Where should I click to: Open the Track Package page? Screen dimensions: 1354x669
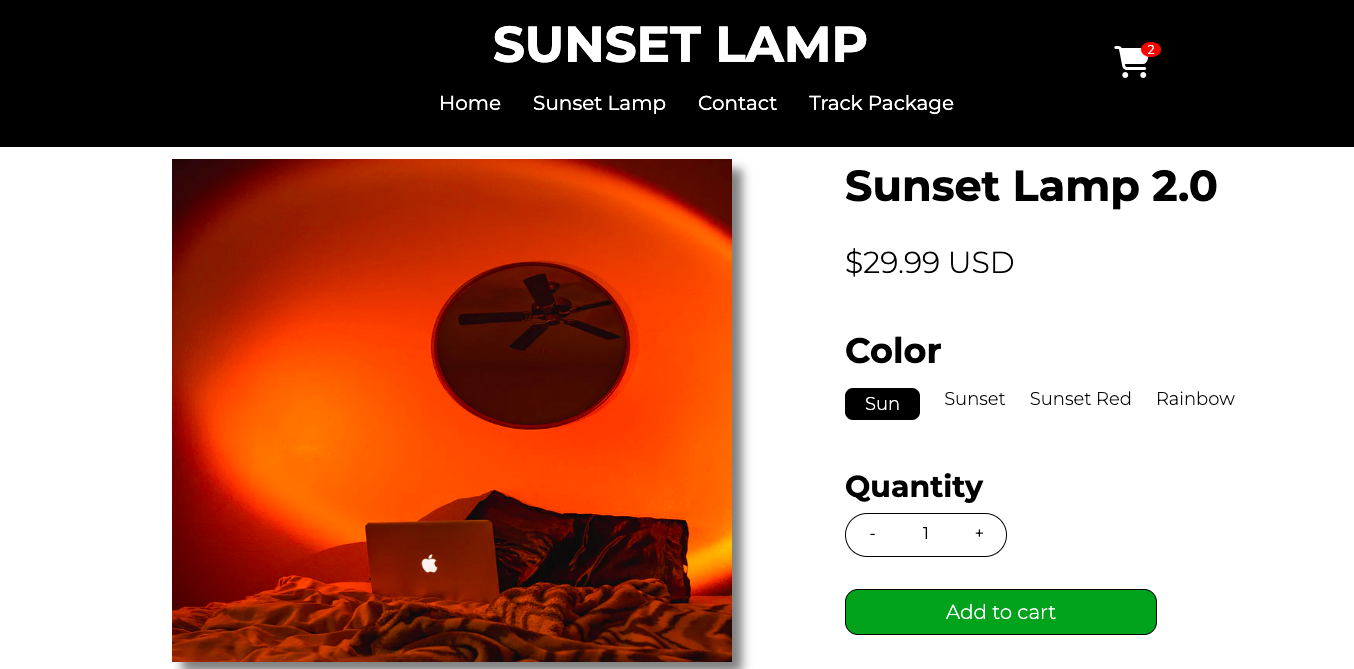[x=881, y=103]
